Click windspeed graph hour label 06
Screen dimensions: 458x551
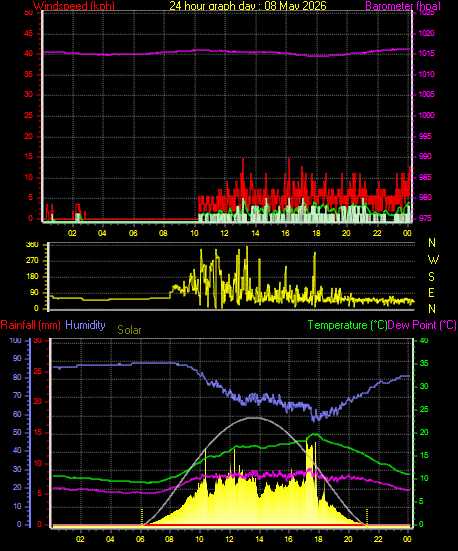[133, 233]
